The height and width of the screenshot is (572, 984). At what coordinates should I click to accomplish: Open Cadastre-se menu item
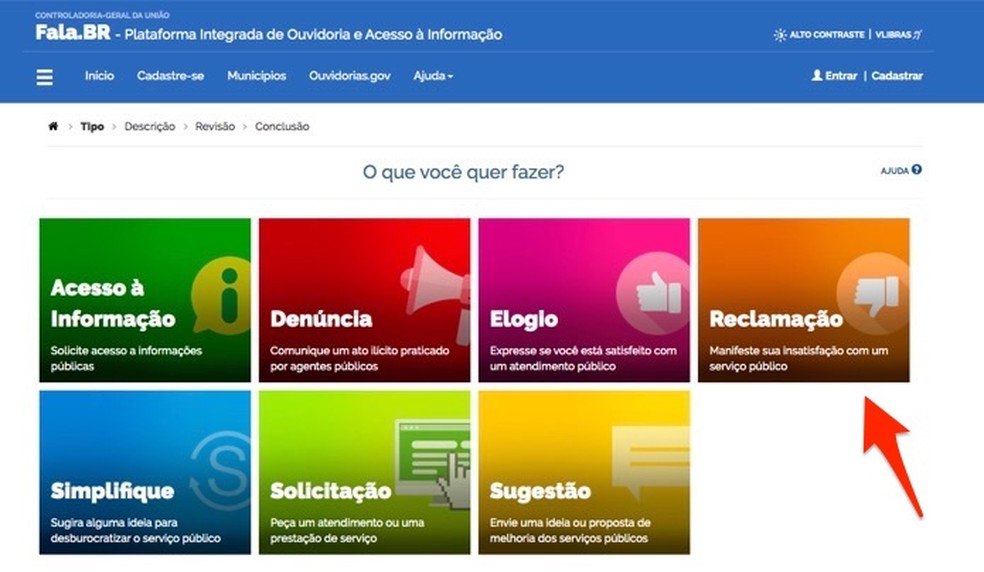click(x=170, y=76)
